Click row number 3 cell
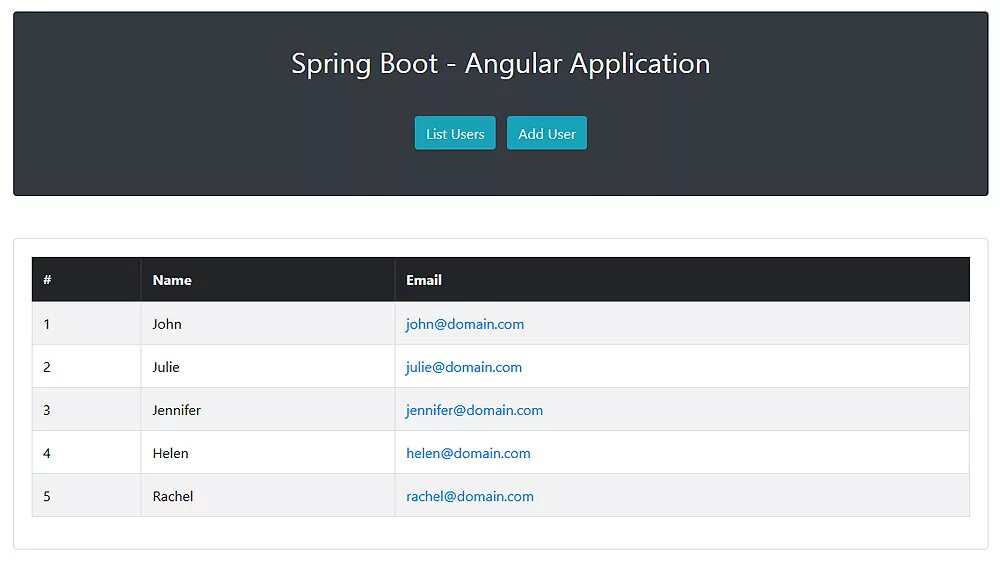 (x=47, y=410)
